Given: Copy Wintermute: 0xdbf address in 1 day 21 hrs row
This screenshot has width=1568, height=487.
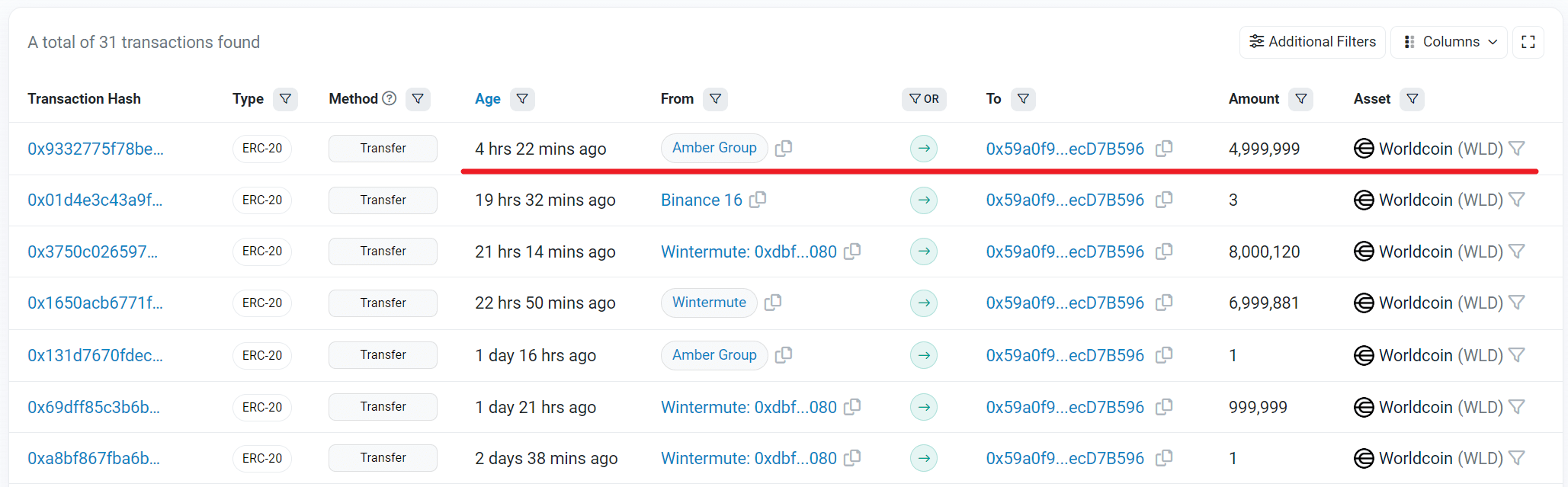Looking at the screenshot, I should [x=852, y=407].
